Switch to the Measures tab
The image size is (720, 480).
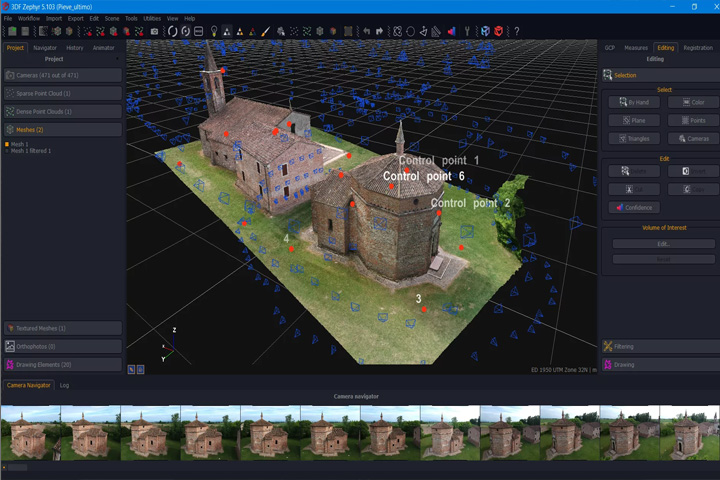636,48
